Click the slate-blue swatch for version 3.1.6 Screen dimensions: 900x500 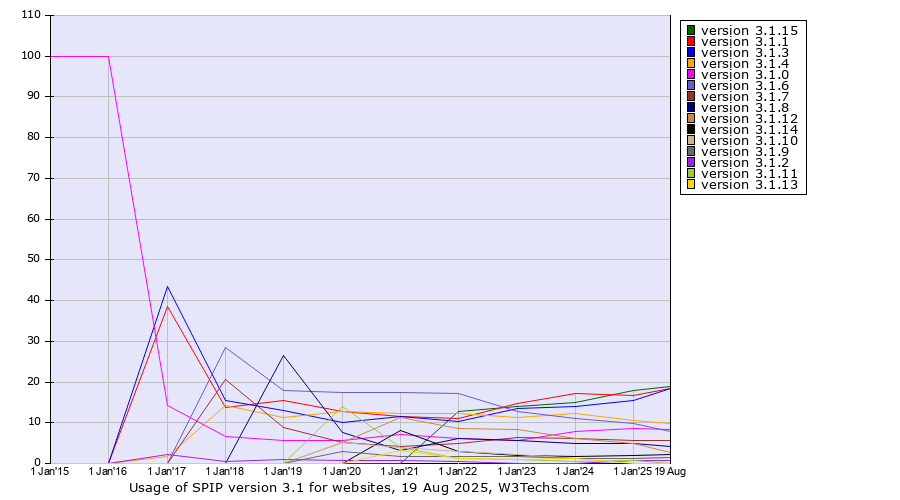[x=691, y=86]
